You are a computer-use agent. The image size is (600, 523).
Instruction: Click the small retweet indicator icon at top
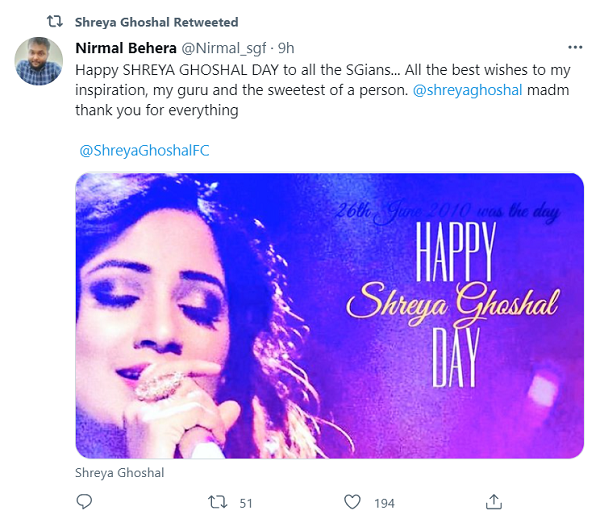pyautogui.click(x=56, y=21)
